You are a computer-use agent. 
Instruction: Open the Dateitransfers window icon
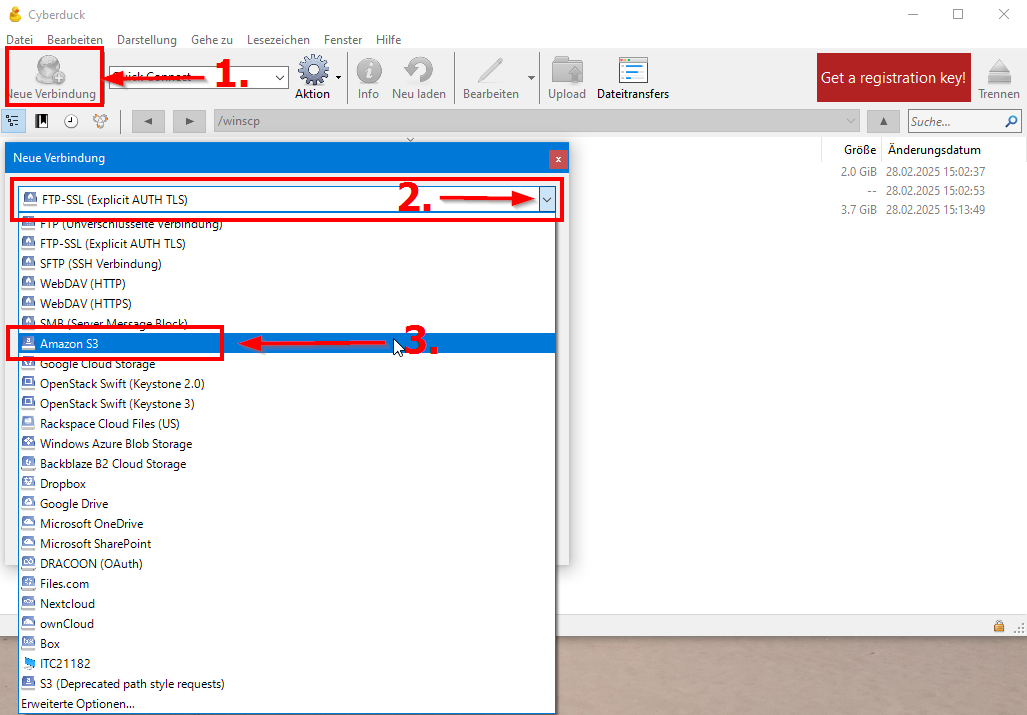click(632, 71)
